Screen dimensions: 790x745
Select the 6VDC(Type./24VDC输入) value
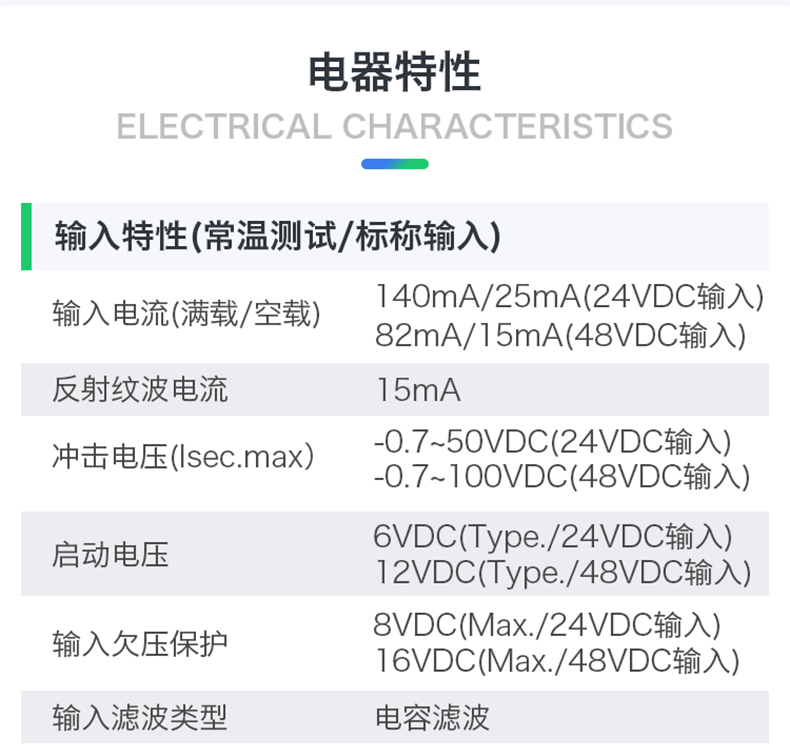(x=553, y=536)
